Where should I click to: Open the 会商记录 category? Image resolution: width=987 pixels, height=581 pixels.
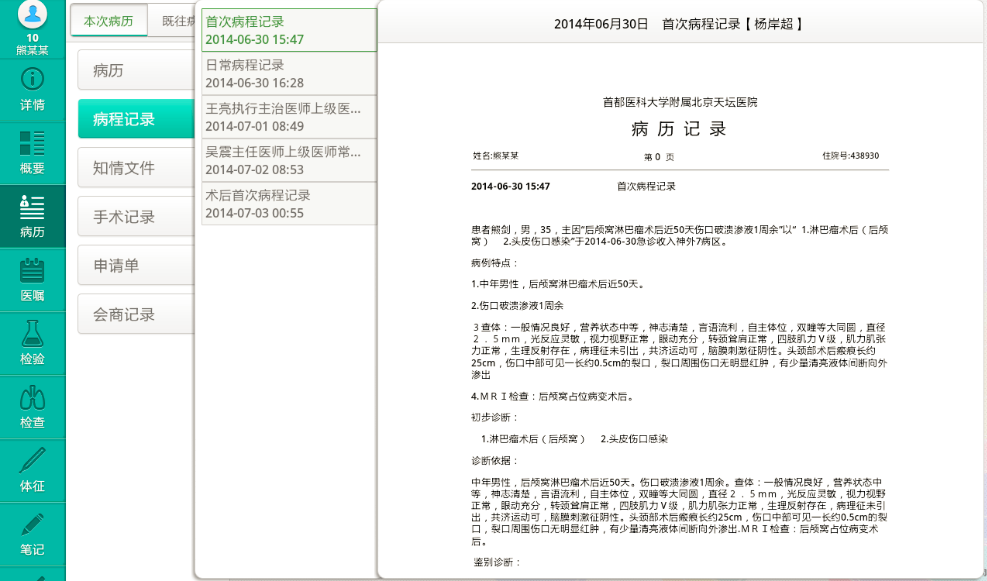point(135,315)
